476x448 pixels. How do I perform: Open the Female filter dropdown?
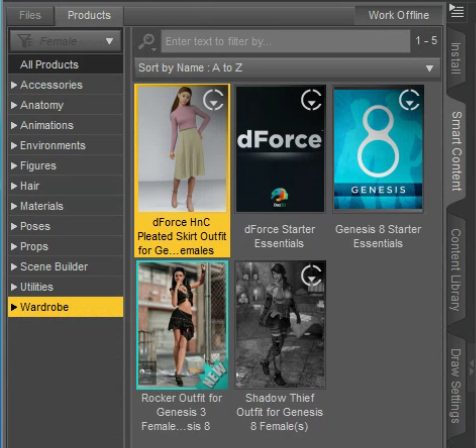pos(65,41)
